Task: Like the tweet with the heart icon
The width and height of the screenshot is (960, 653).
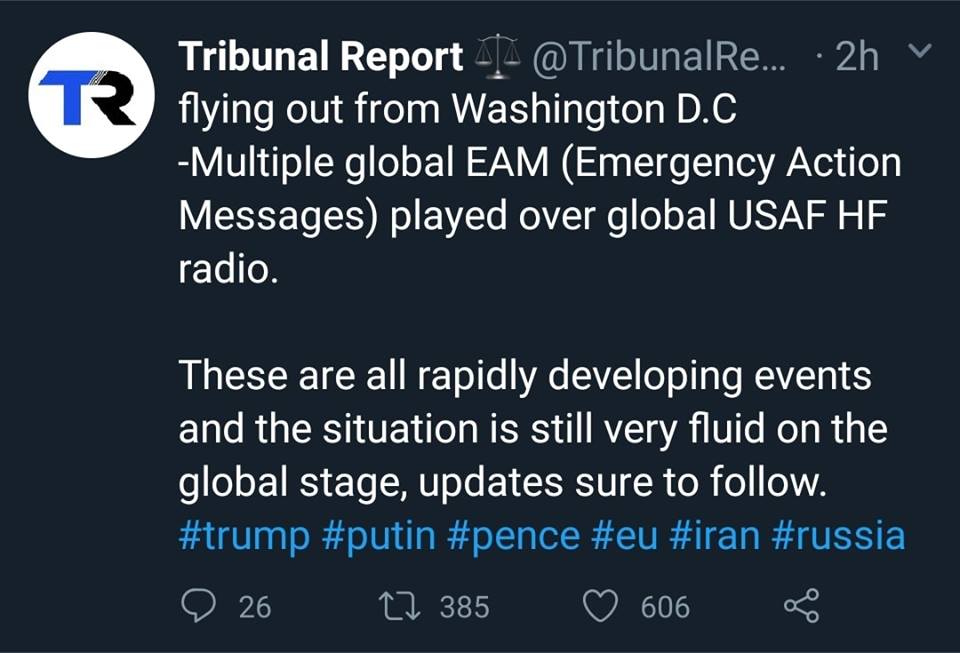Action: click(x=599, y=606)
